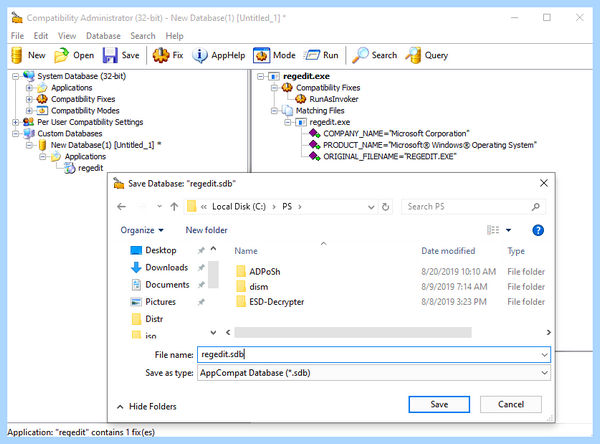
Task: Select the dism folder
Action: 259,287
